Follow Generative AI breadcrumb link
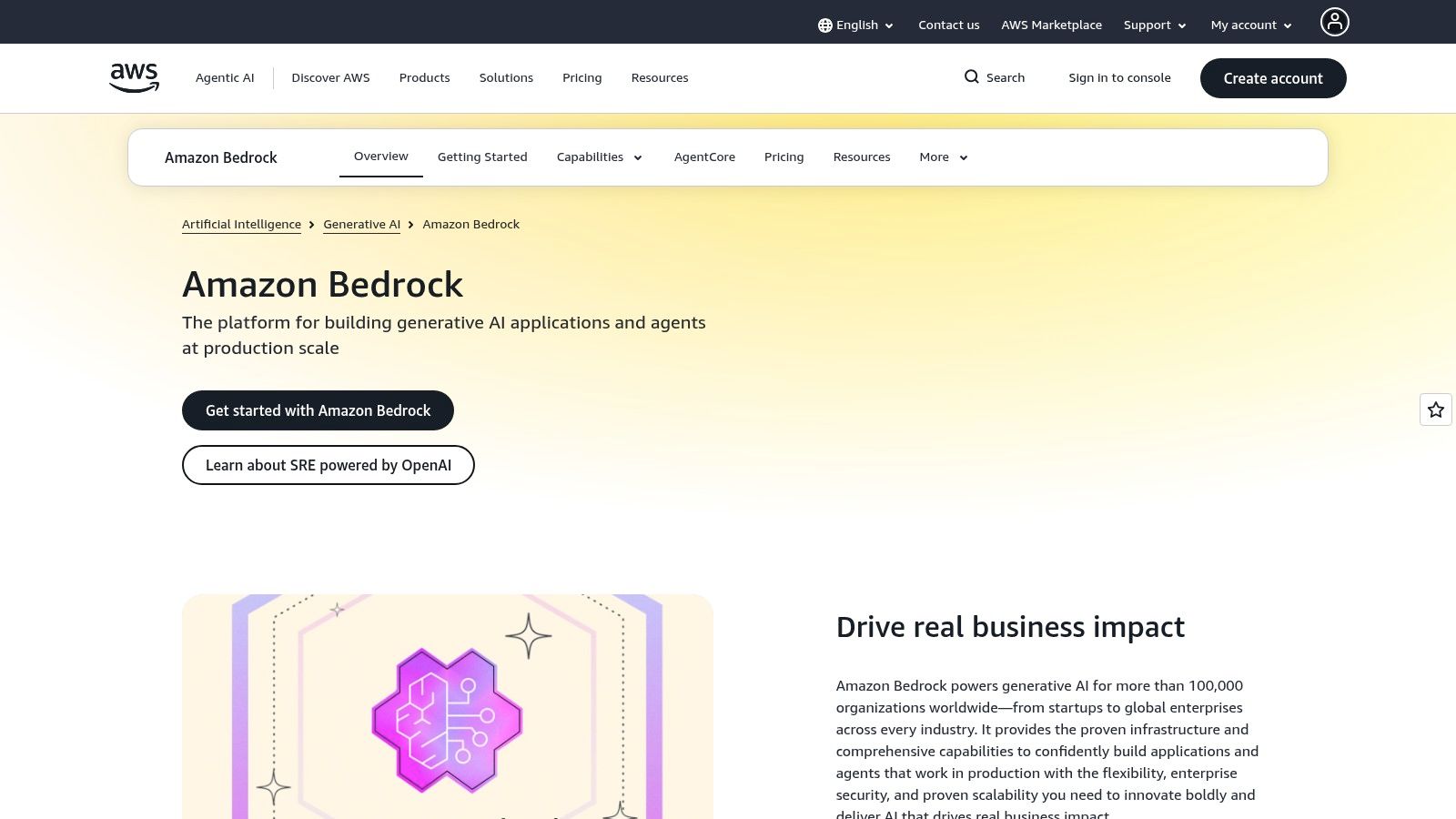The width and height of the screenshot is (1456, 819). click(361, 225)
